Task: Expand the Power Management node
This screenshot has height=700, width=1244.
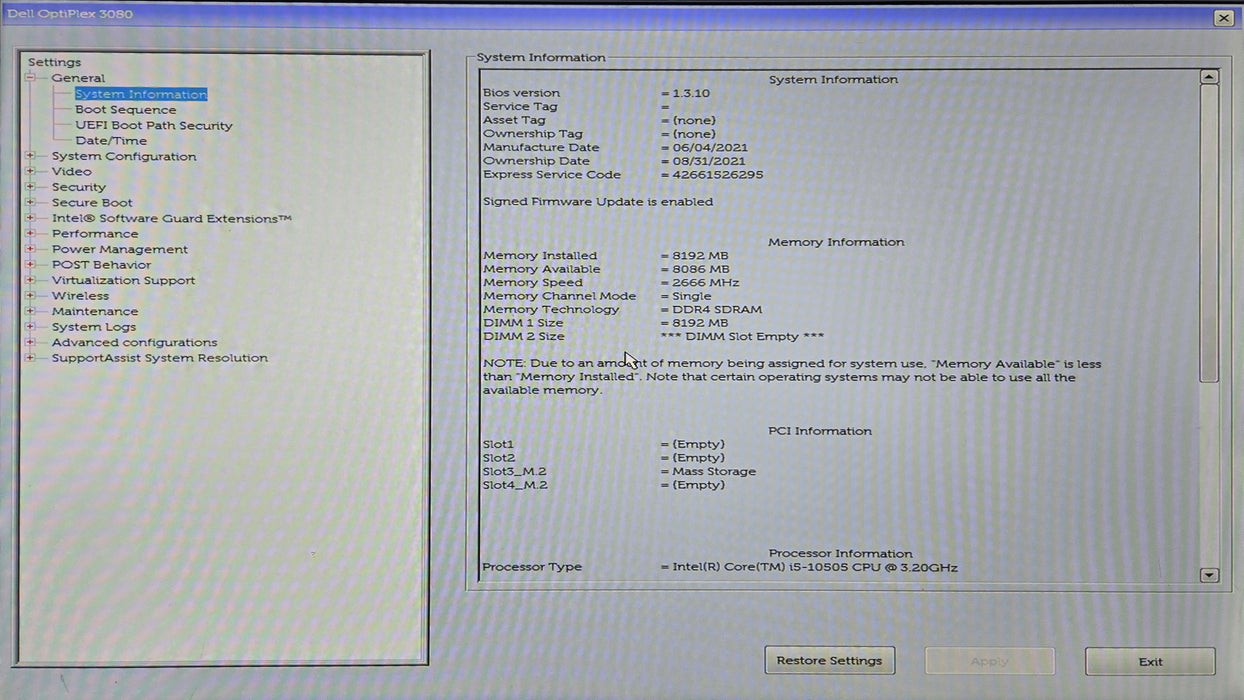Action: point(30,249)
